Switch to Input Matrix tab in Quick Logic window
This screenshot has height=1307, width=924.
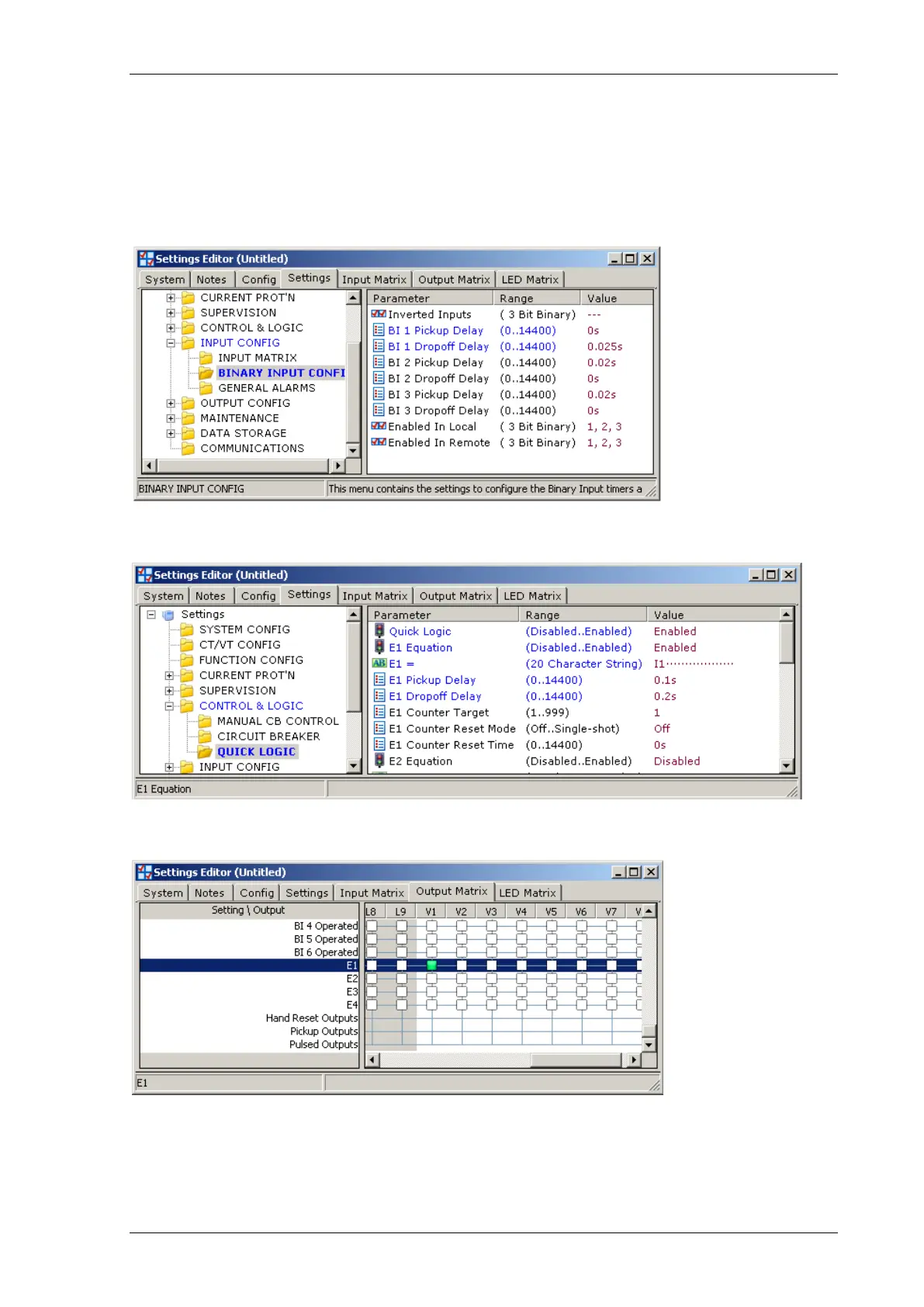point(375,596)
